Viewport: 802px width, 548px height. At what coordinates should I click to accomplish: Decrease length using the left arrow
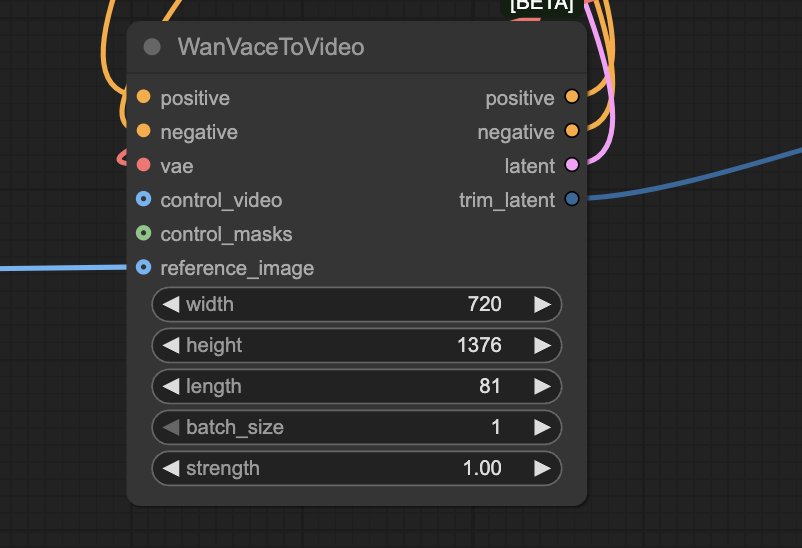(x=171, y=386)
